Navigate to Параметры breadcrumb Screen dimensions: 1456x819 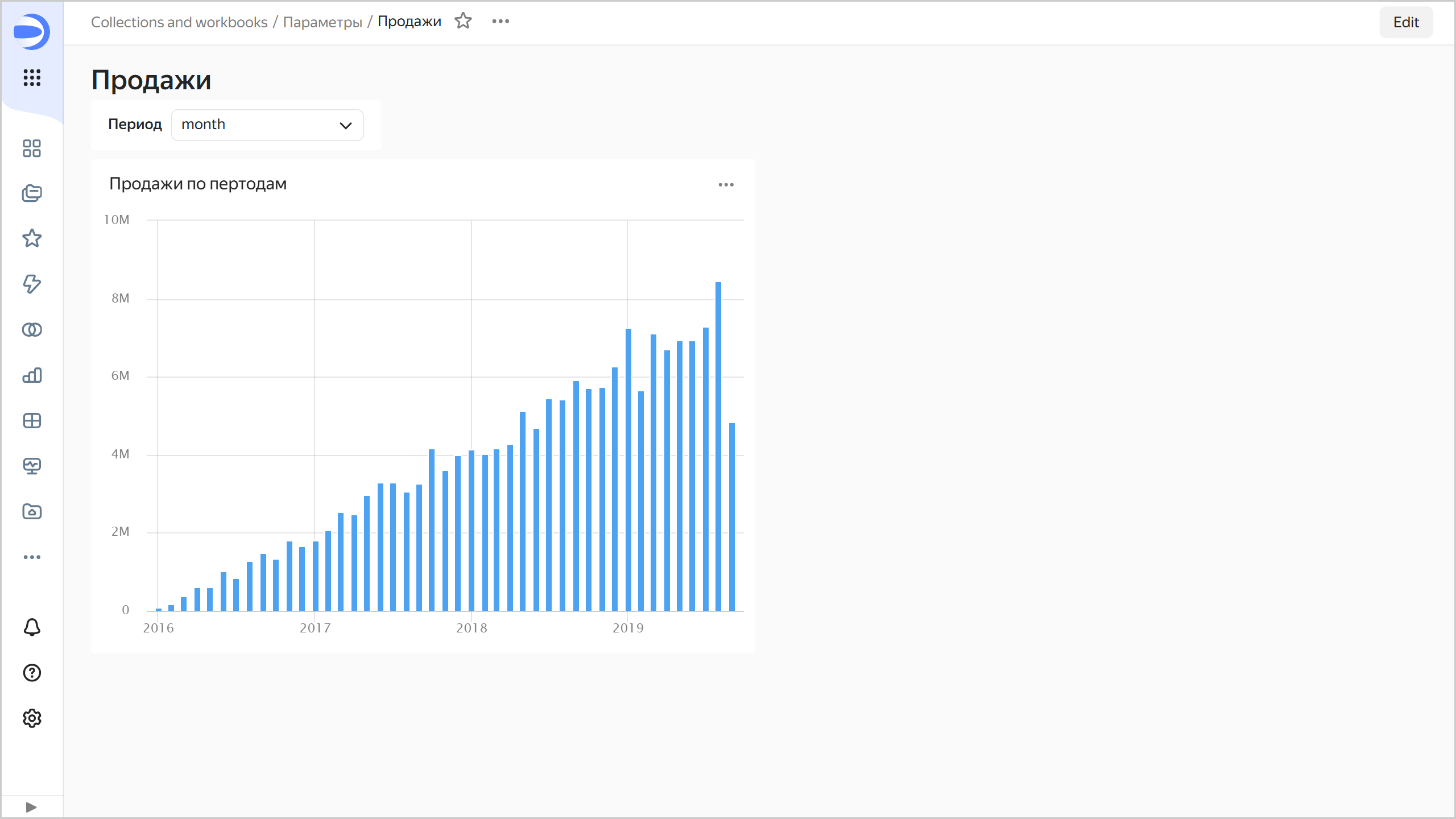(x=322, y=22)
